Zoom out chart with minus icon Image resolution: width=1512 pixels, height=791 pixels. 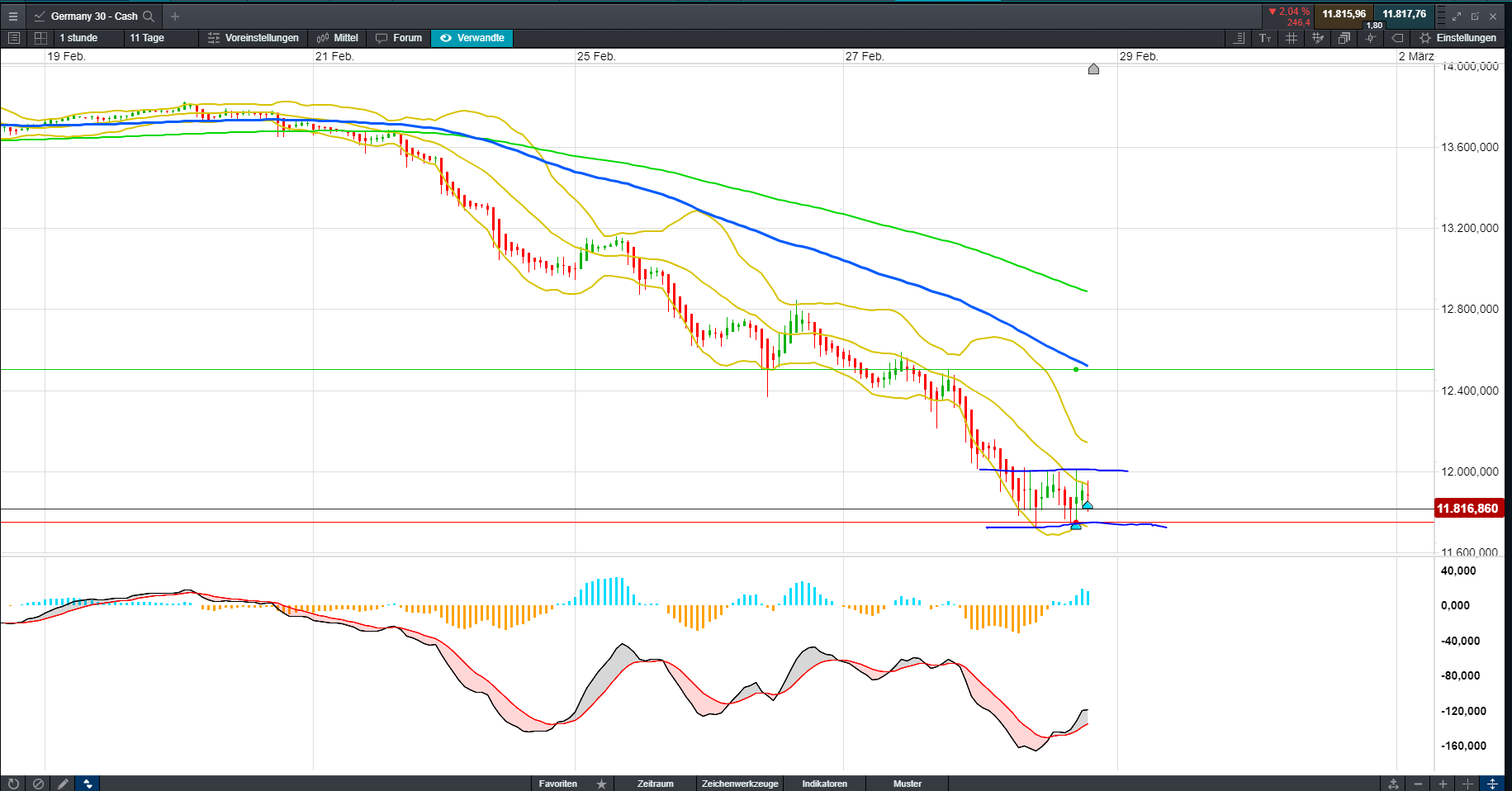(1418, 784)
